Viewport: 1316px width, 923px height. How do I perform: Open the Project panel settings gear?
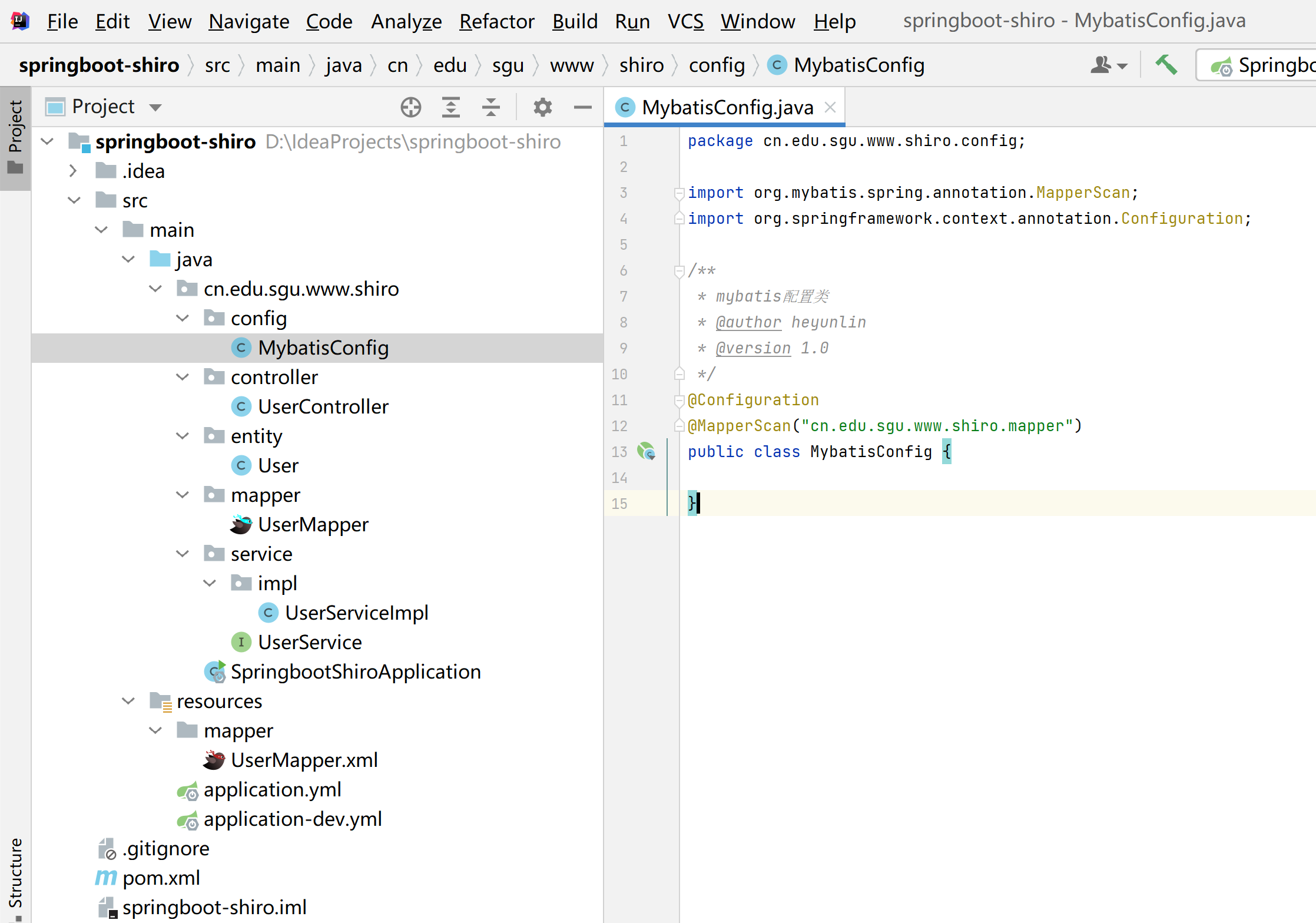(x=542, y=107)
